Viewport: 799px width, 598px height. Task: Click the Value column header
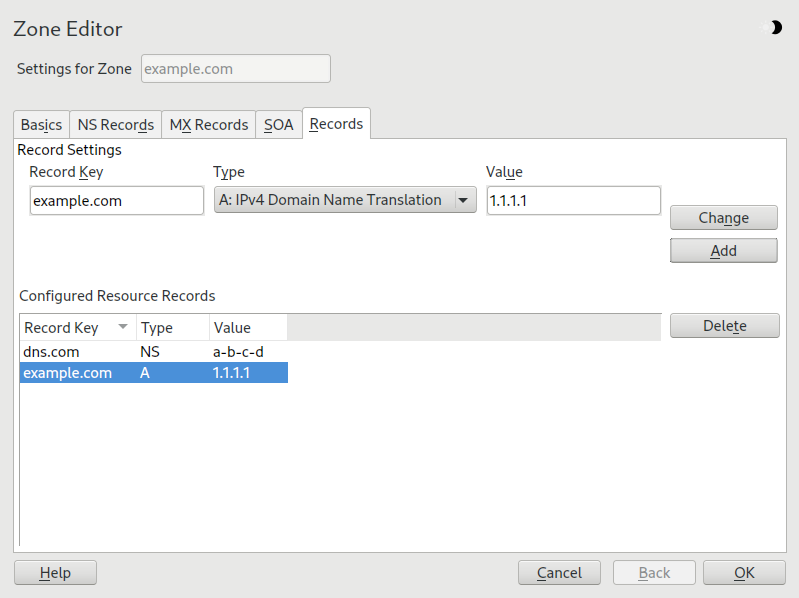[232, 327]
